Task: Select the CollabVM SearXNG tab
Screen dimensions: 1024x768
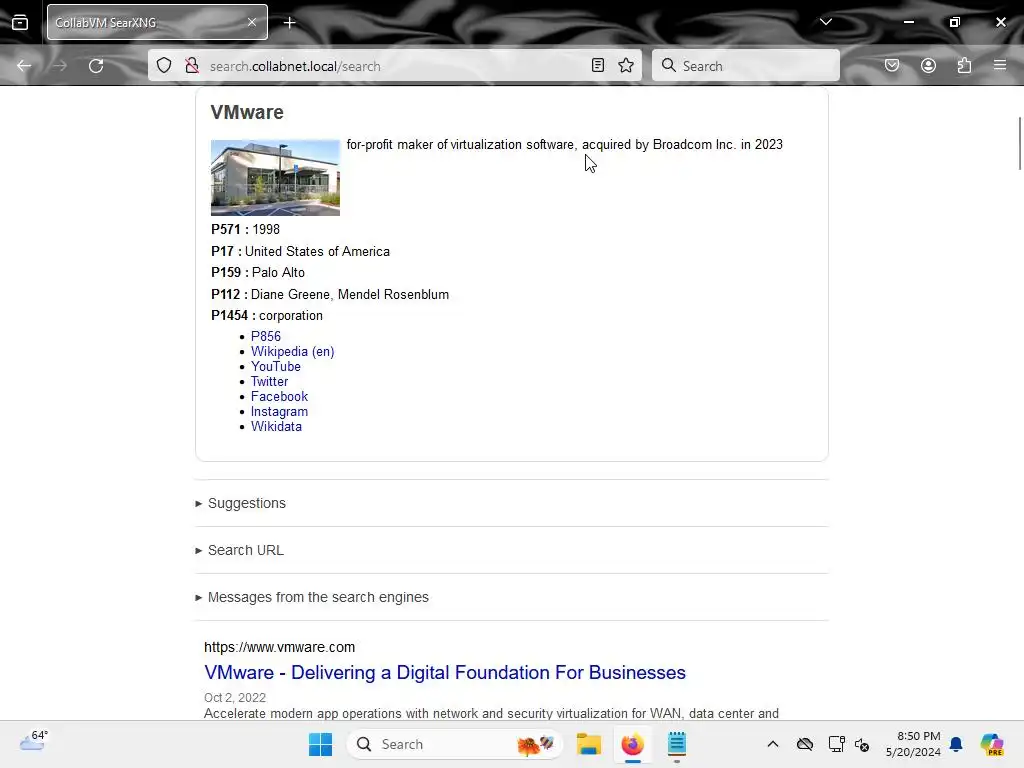Action: [157, 22]
